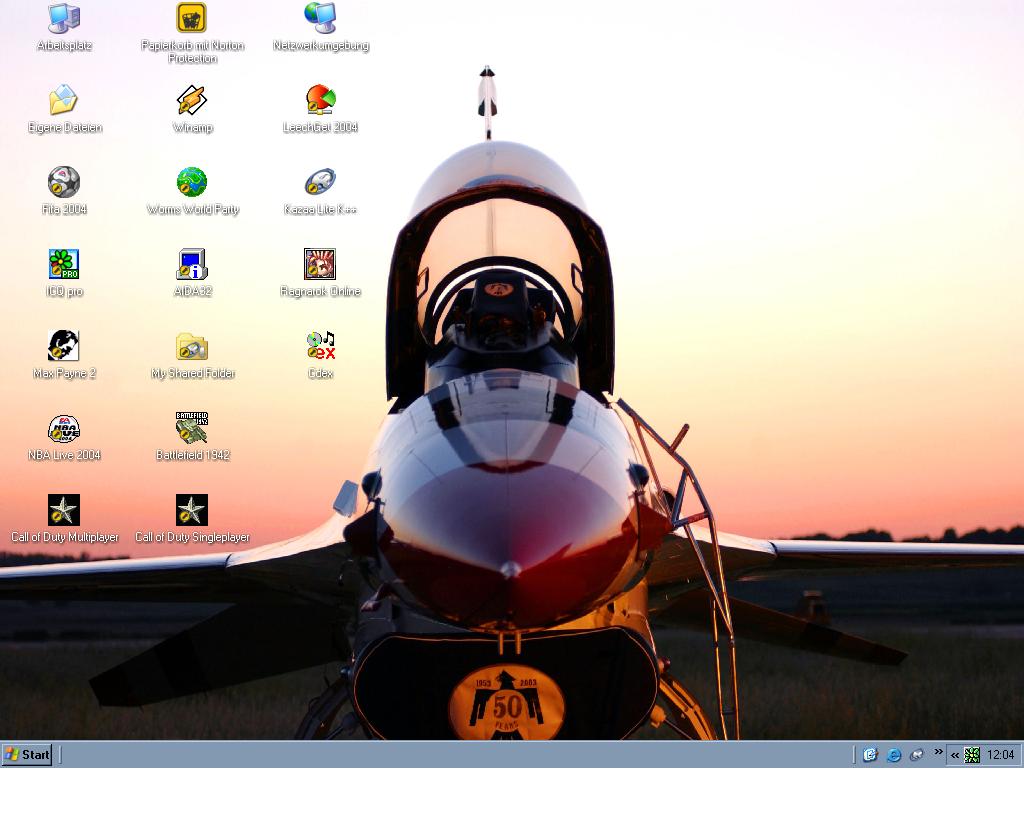Select the Kazaa Lite K++ shortcut
Screen dimensions: 1024x816
pos(320,182)
